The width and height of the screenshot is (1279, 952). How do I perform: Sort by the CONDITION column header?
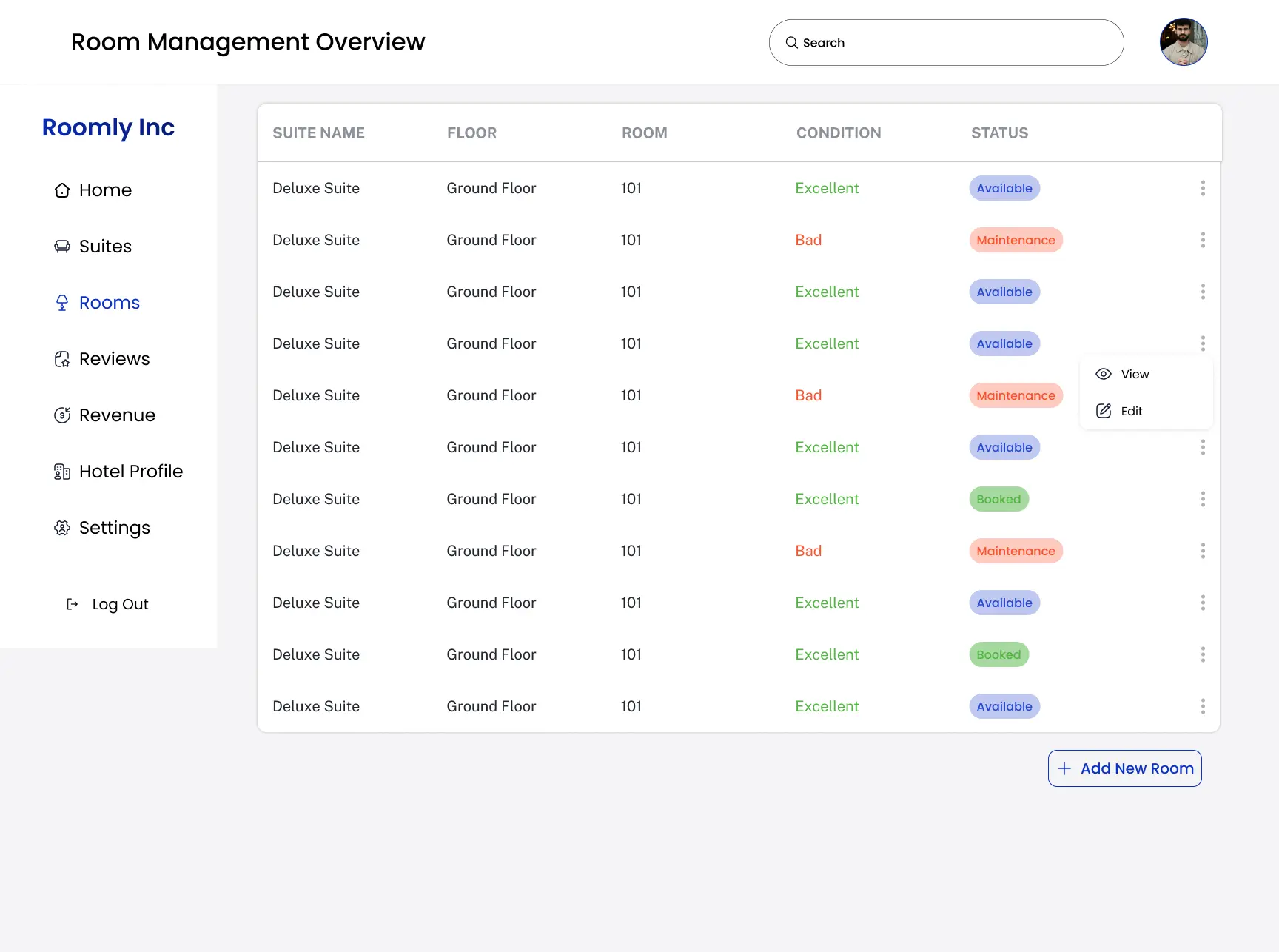[x=839, y=133]
